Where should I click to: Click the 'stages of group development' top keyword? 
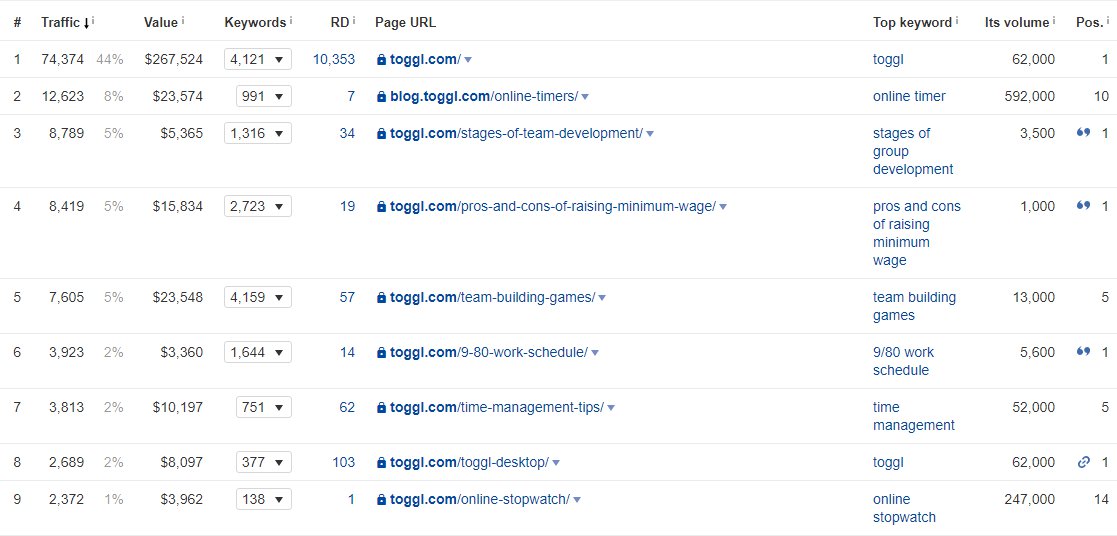tap(913, 151)
